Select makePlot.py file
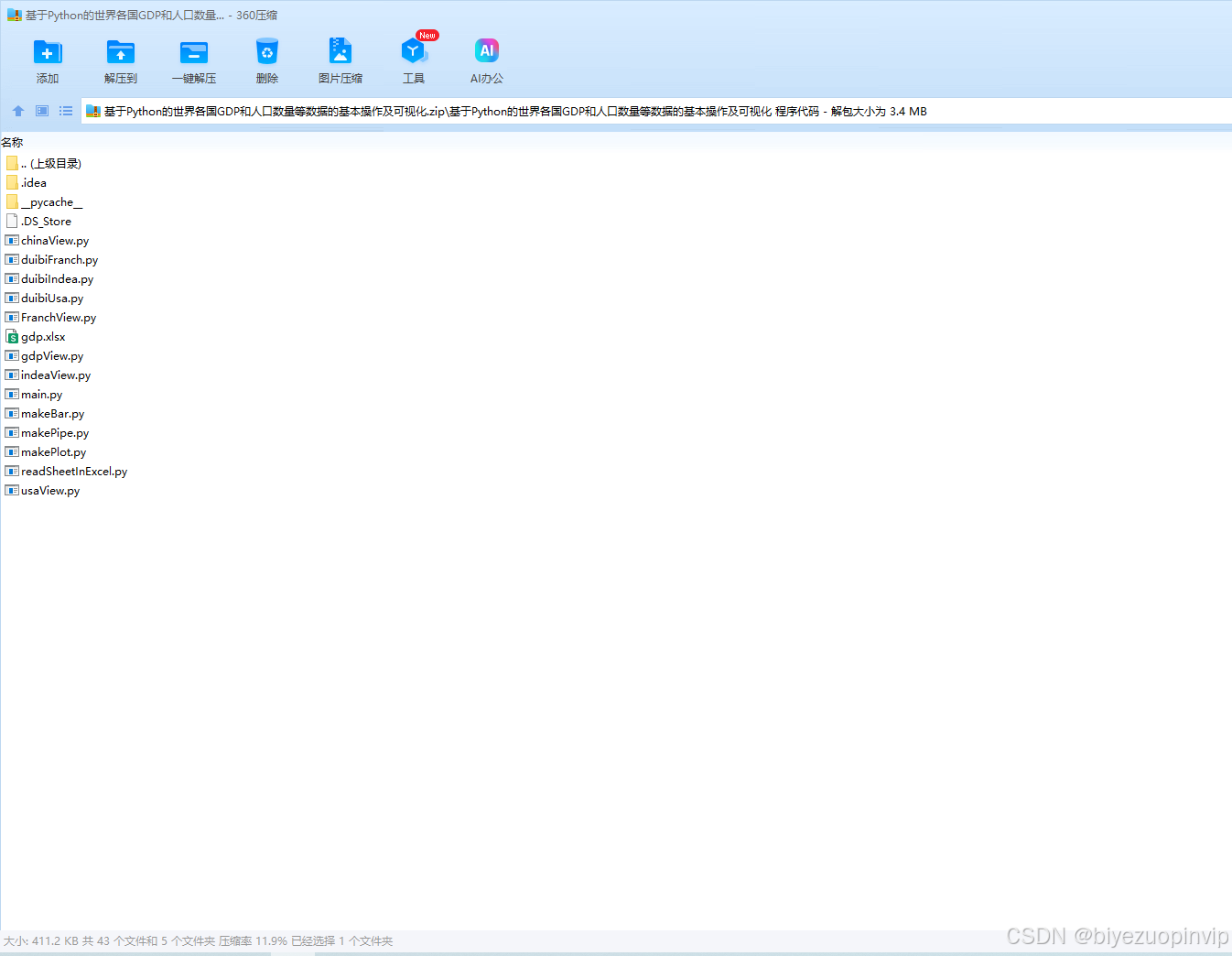This screenshot has height=956, width=1232. [46, 451]
